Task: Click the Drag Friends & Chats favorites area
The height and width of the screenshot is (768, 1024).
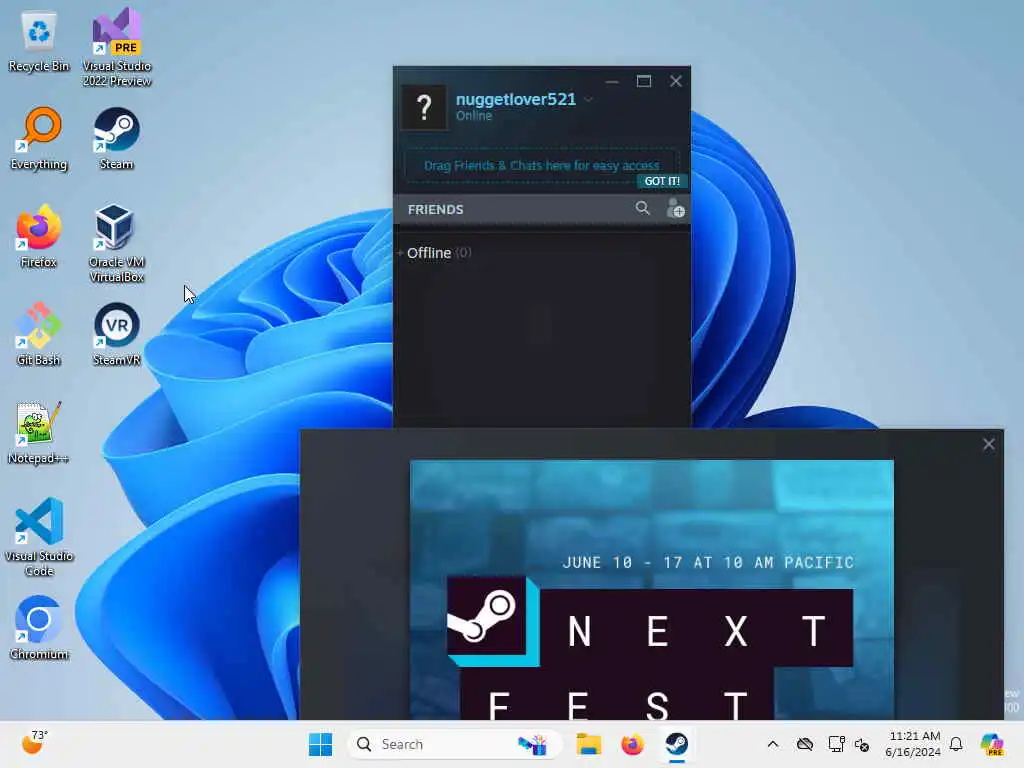Action: [x=541, y=165]
